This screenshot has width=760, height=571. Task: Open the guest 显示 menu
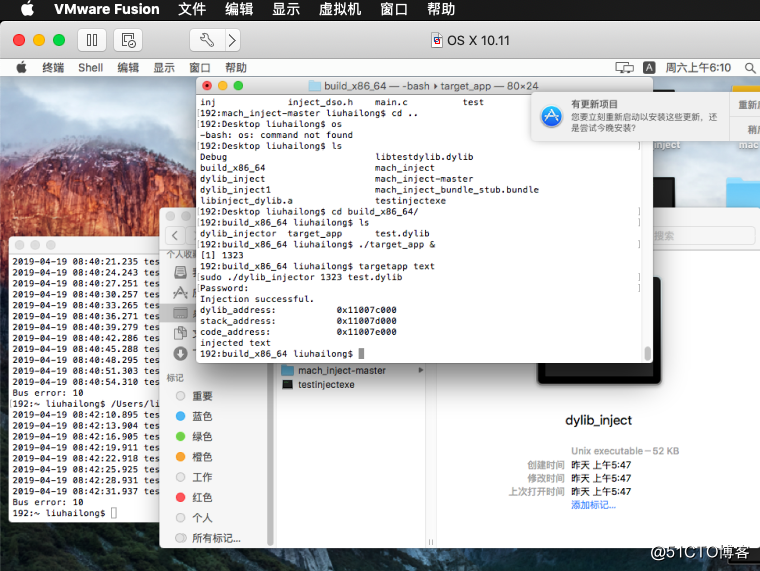(164, 67)
